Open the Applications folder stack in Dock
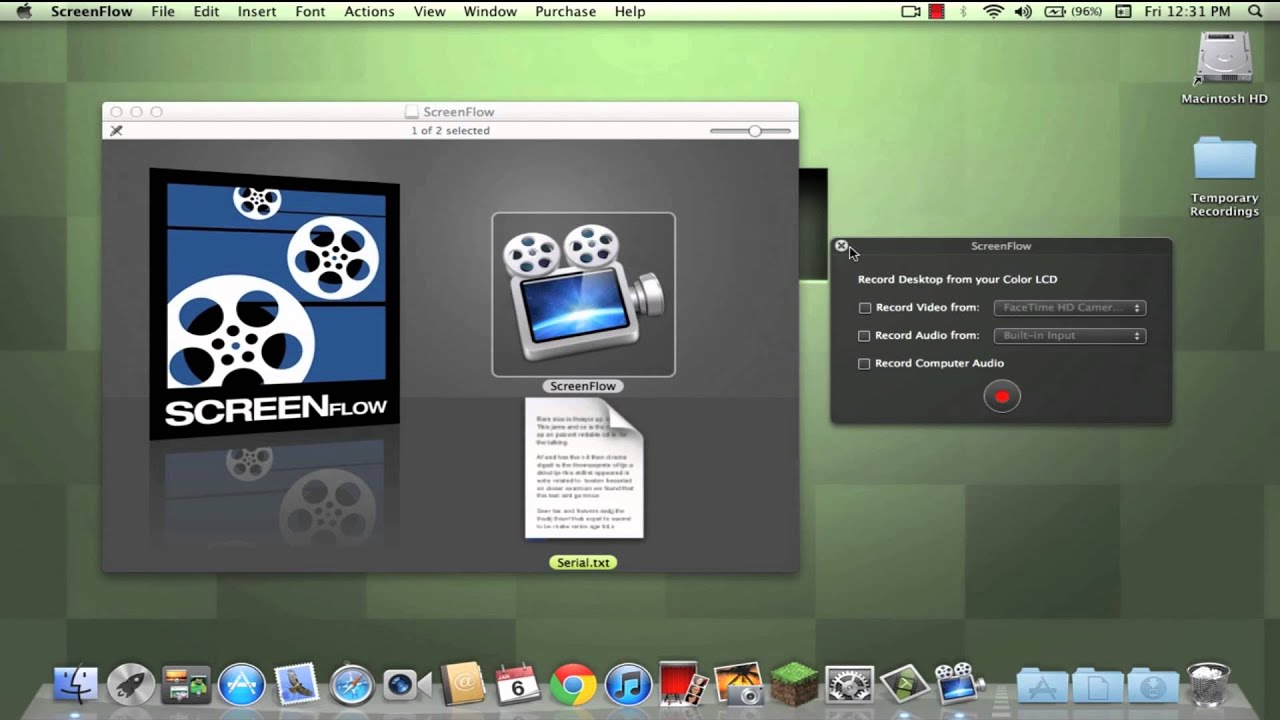This screenshot has width=1280, height=720. [1042, 685]
